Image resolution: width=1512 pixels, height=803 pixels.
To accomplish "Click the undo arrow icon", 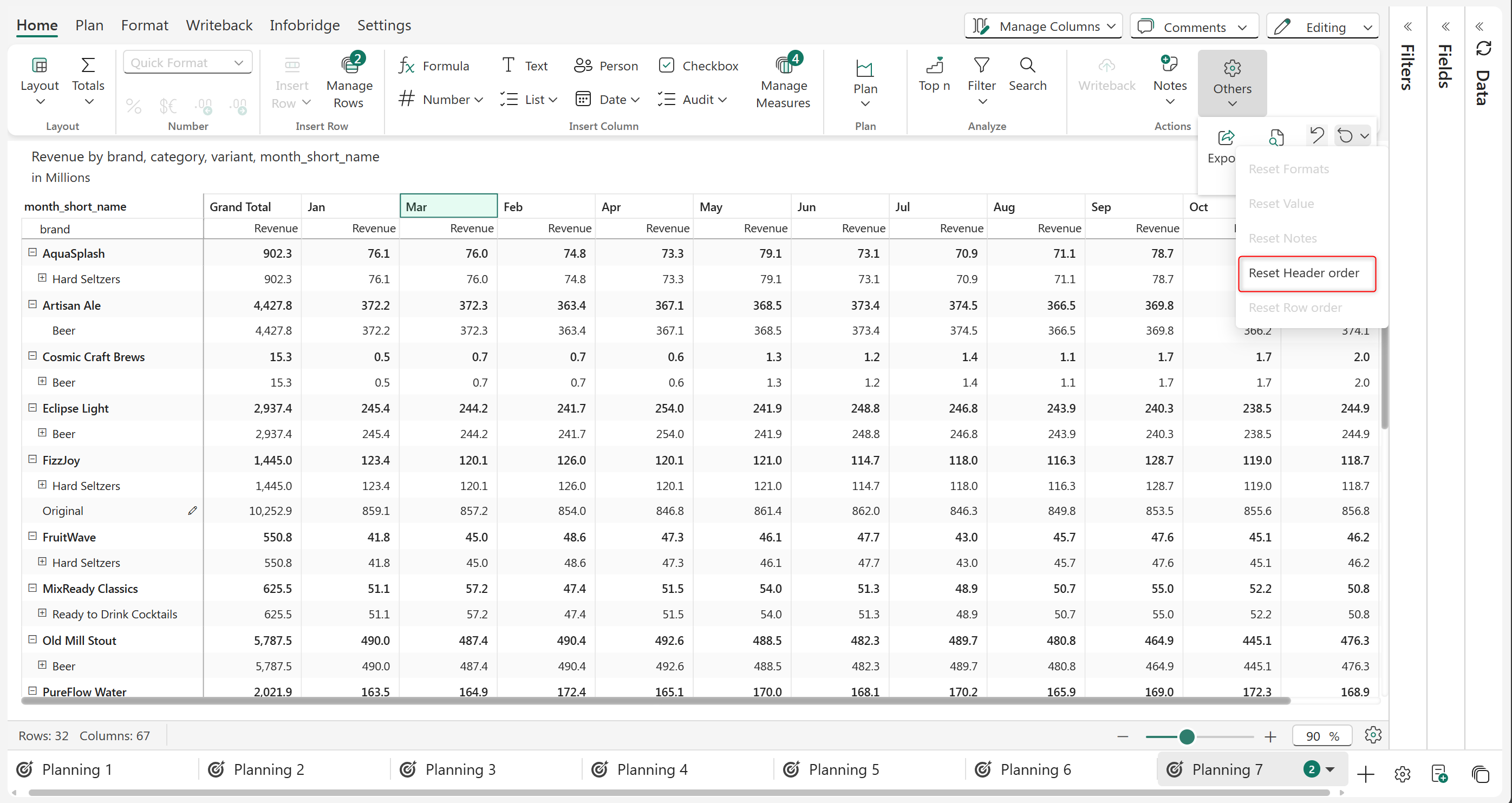I will [1317, 135].
